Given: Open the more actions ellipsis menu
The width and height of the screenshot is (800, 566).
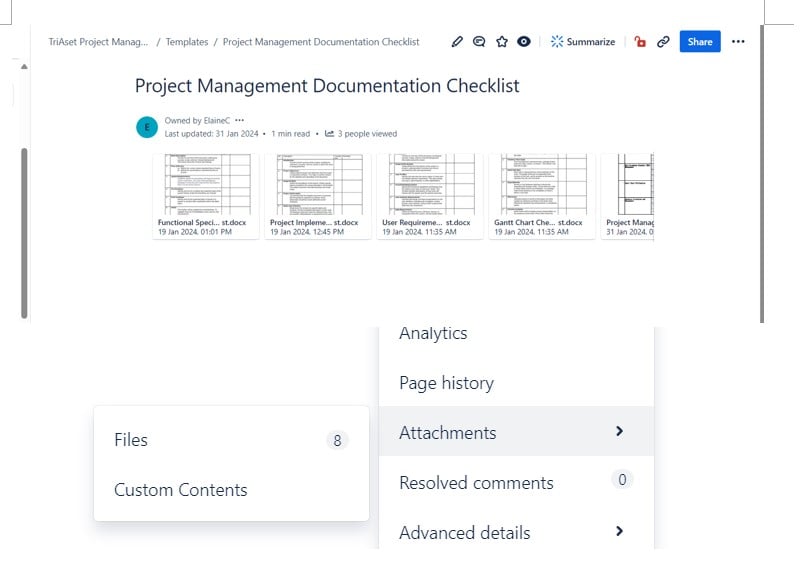Looking at the screenshot, I should point(738,41).
